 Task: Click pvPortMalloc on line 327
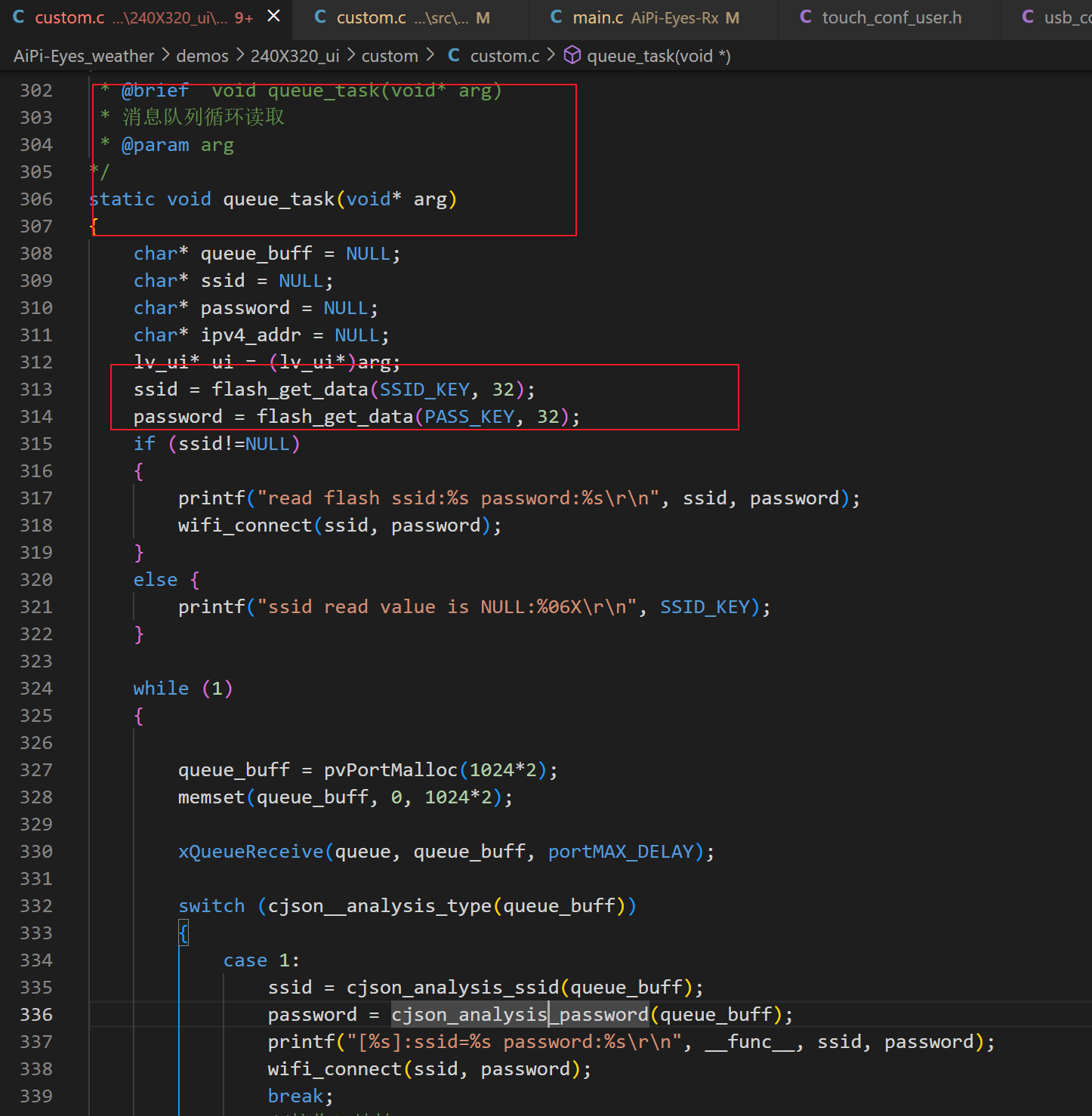point(391,770)
